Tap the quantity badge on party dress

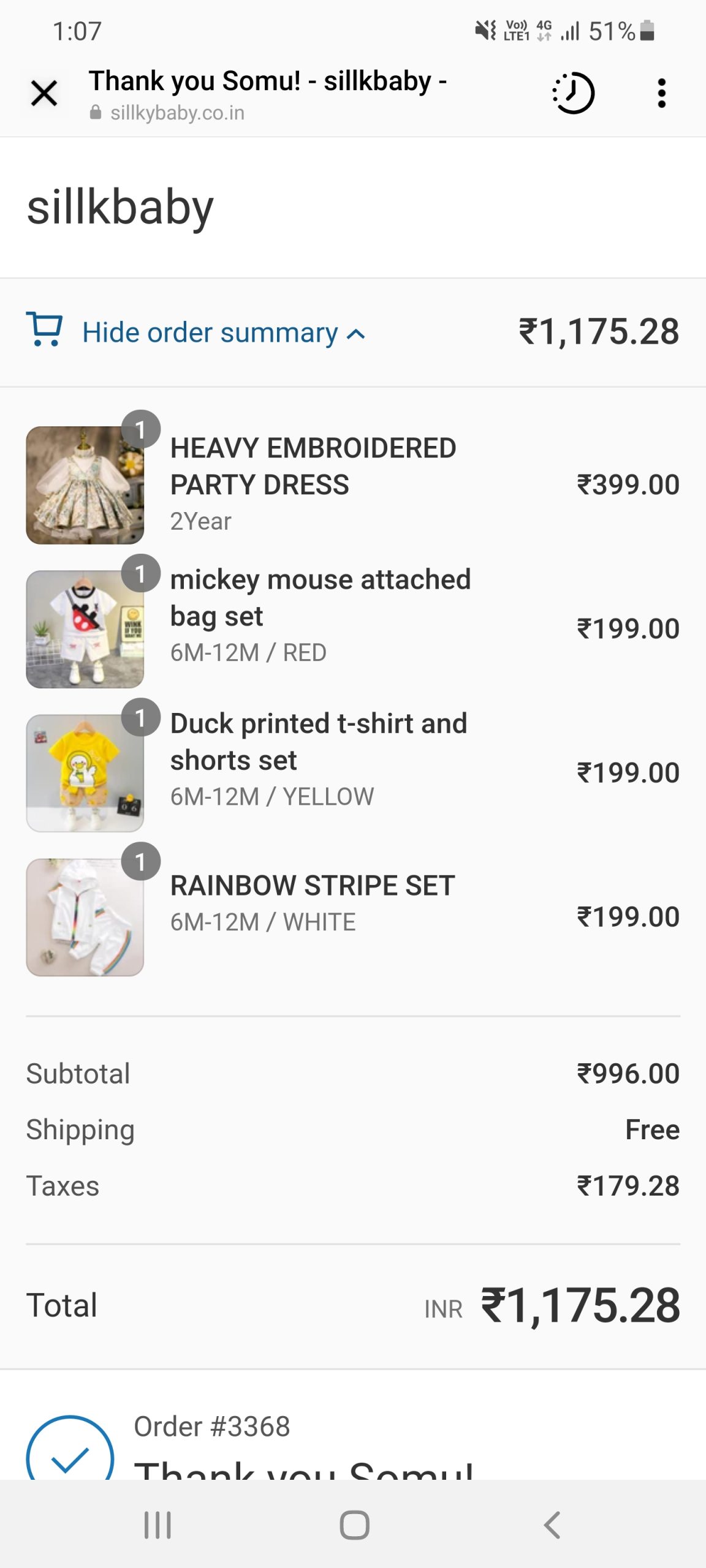(x=140, y=429)
